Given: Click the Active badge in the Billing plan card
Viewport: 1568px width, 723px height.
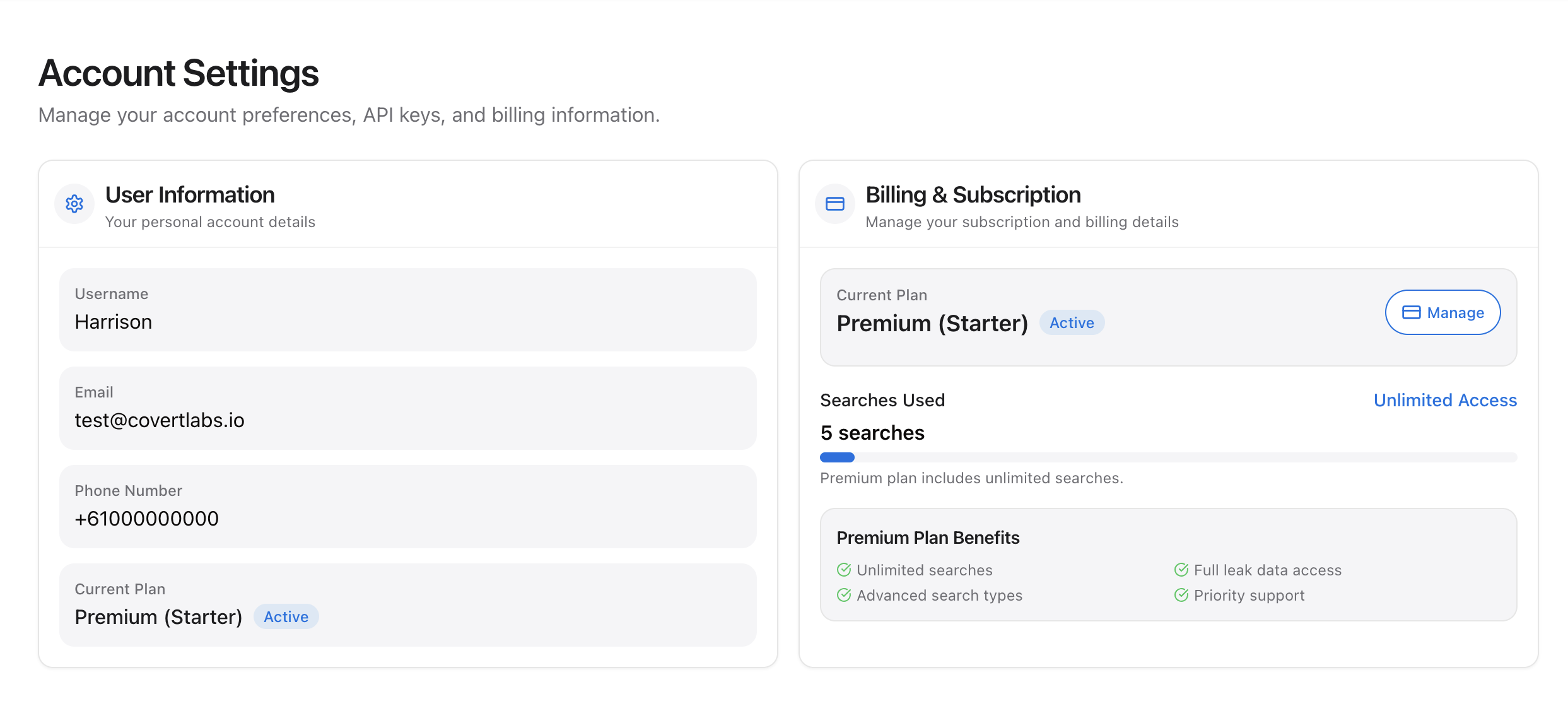Looking at the screenshot, I should click(x=1071, y=322).
